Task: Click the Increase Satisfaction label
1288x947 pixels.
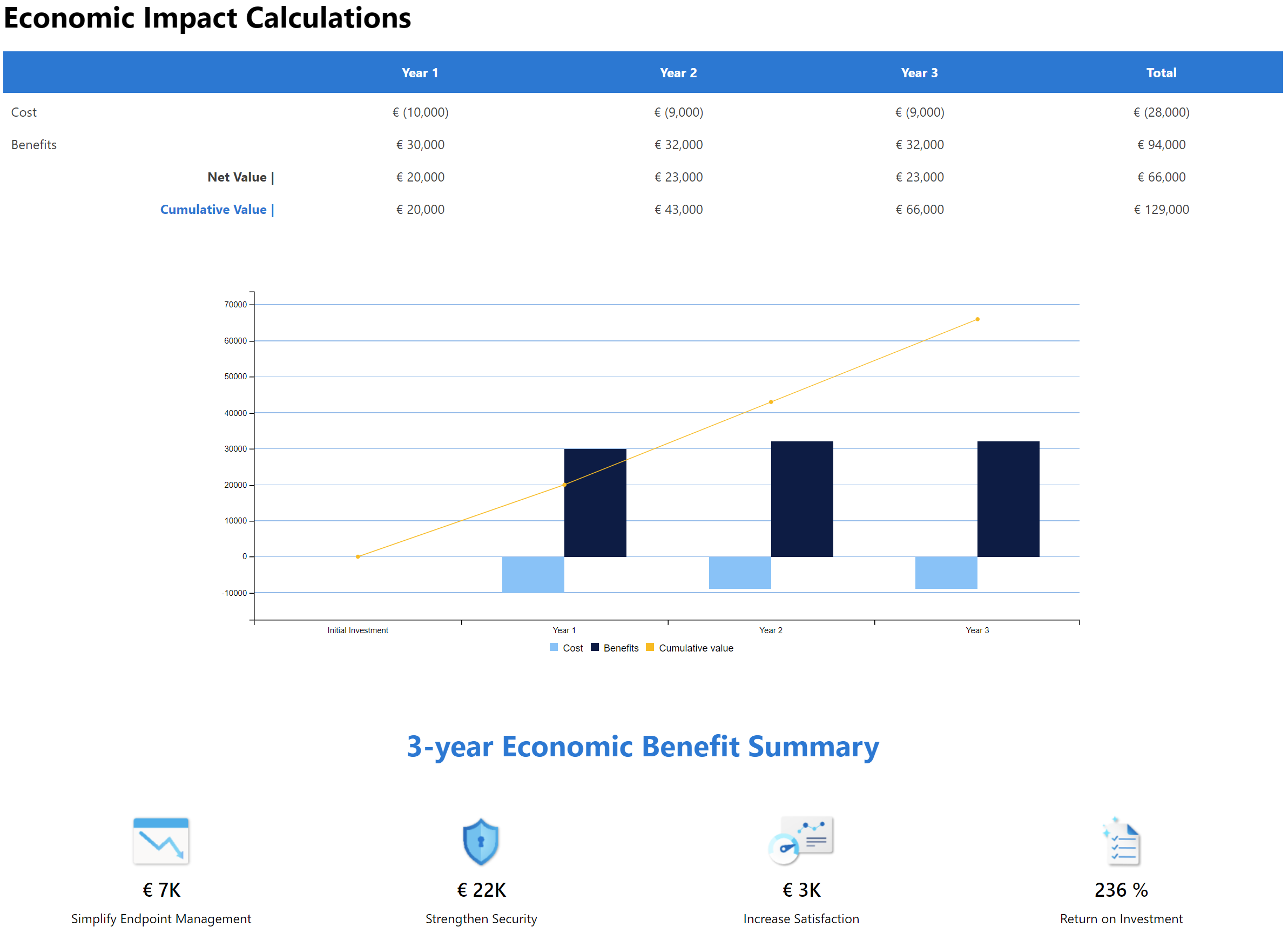Action: tap(801, 919)
